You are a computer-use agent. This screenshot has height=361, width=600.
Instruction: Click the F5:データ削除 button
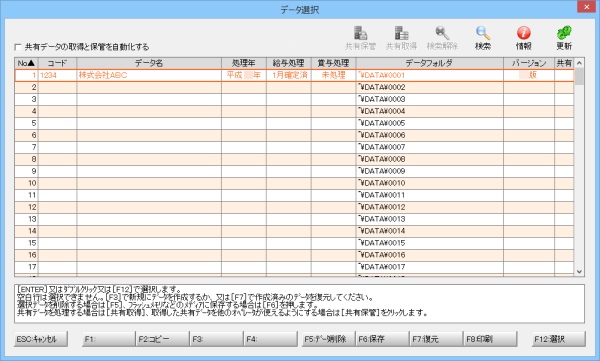coord(328,339)
